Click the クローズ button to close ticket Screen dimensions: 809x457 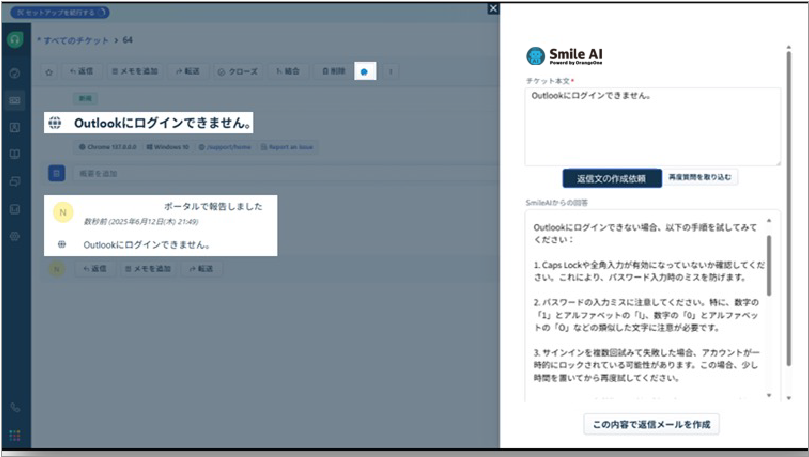click(x=237, y=72)
